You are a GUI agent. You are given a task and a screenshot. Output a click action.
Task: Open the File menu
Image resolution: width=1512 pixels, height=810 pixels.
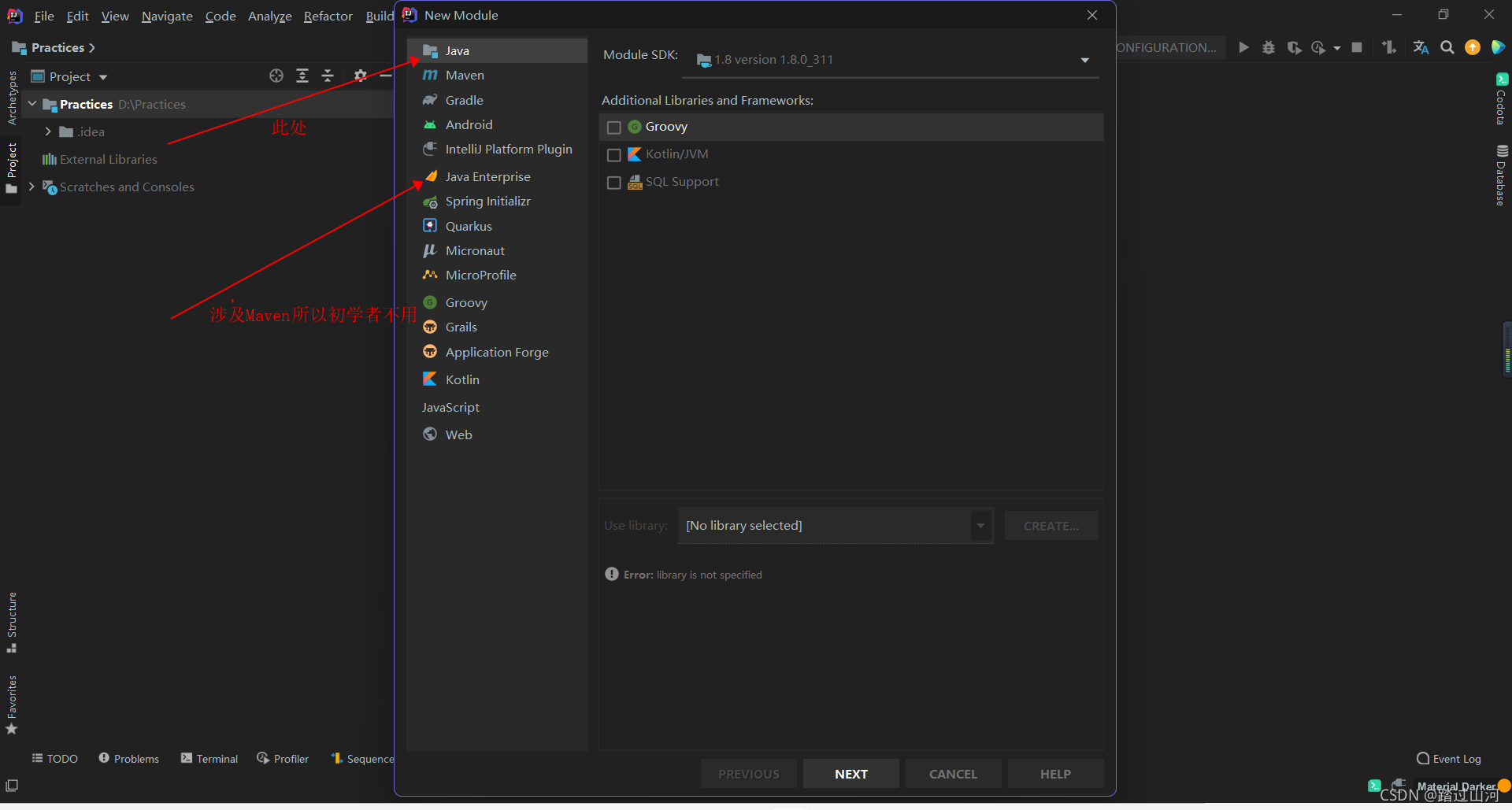tap(44, 16)
